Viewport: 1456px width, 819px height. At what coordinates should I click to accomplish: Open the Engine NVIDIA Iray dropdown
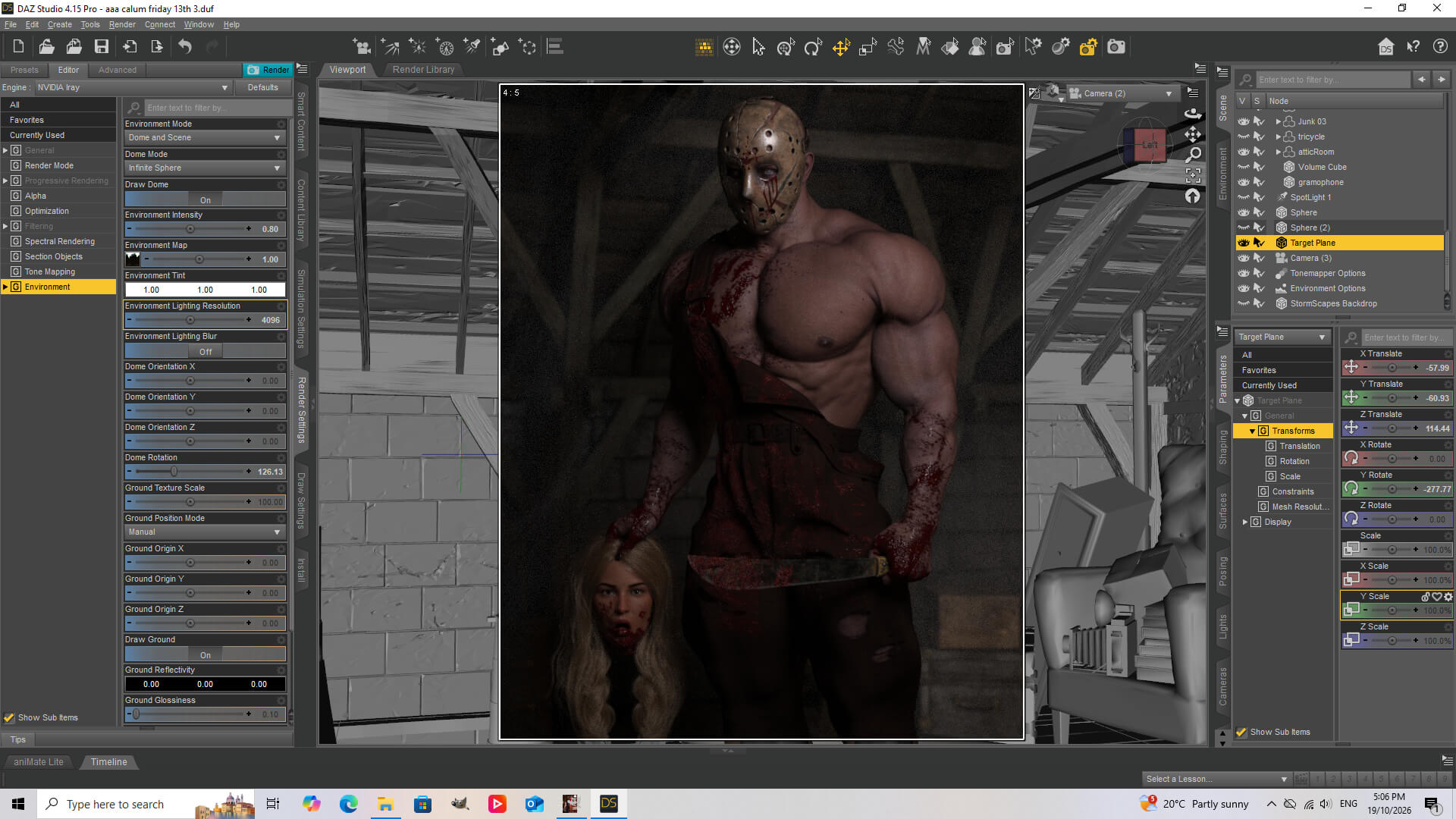click(133, 87)
